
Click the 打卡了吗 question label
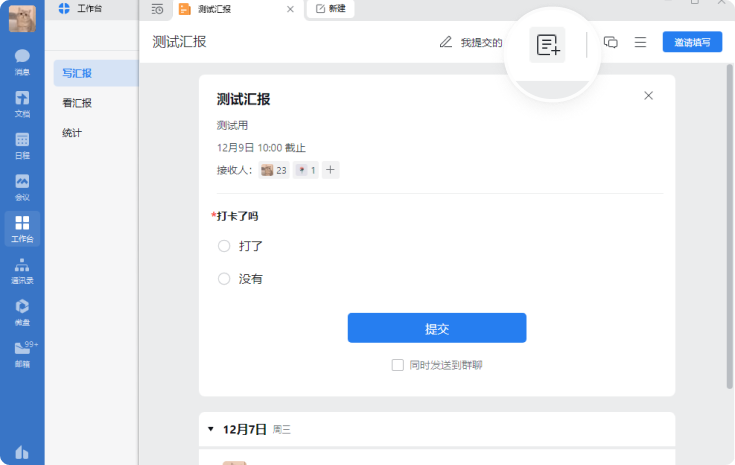click(237, 216)
